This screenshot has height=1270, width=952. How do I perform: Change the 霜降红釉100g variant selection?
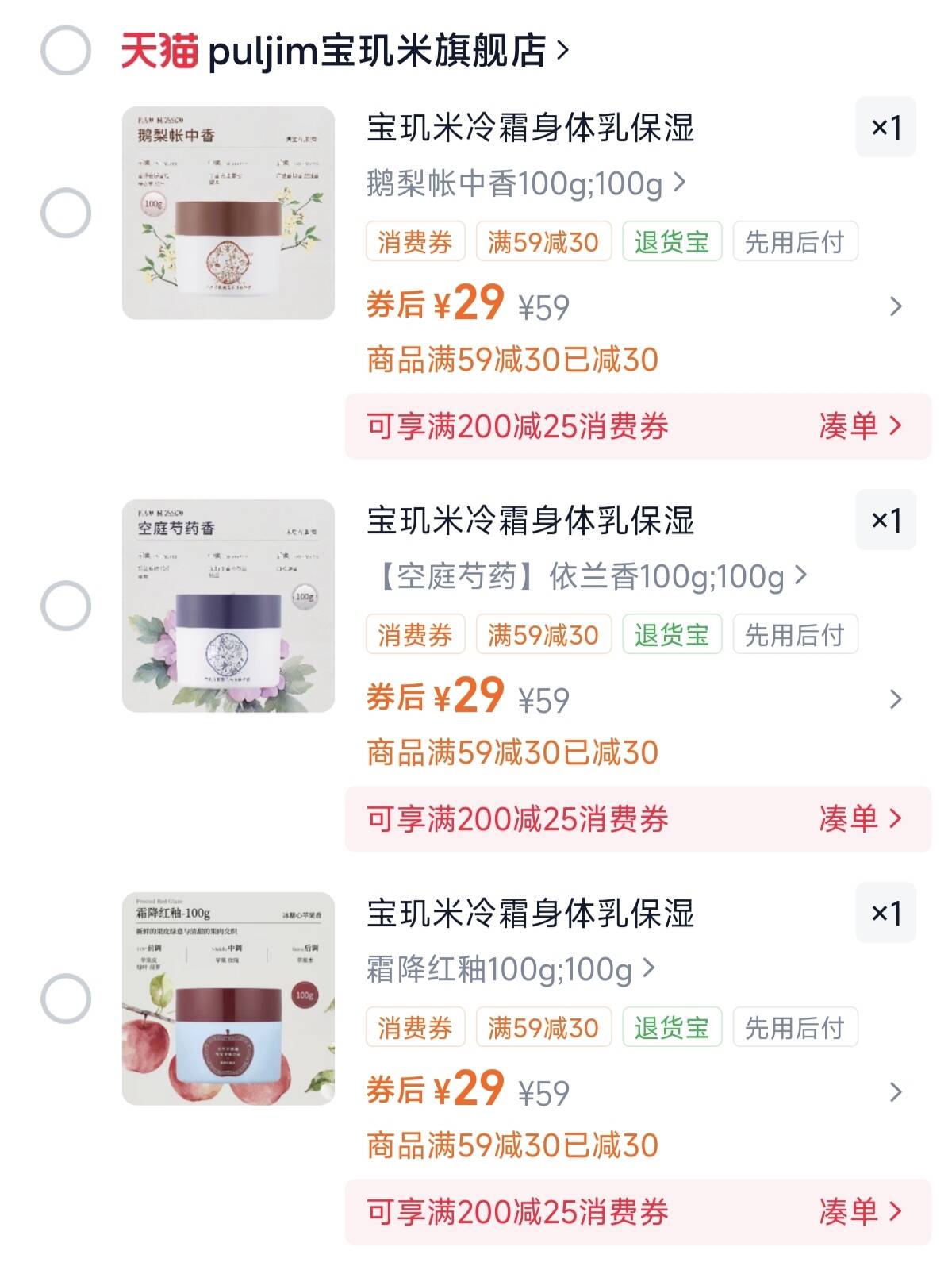point(511,969)
